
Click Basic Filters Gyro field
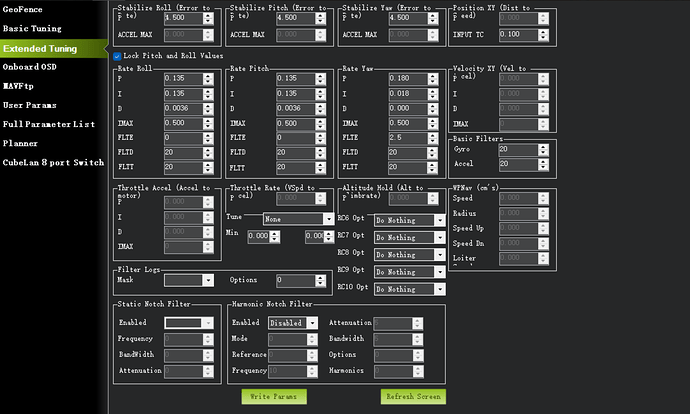[519, 150]
